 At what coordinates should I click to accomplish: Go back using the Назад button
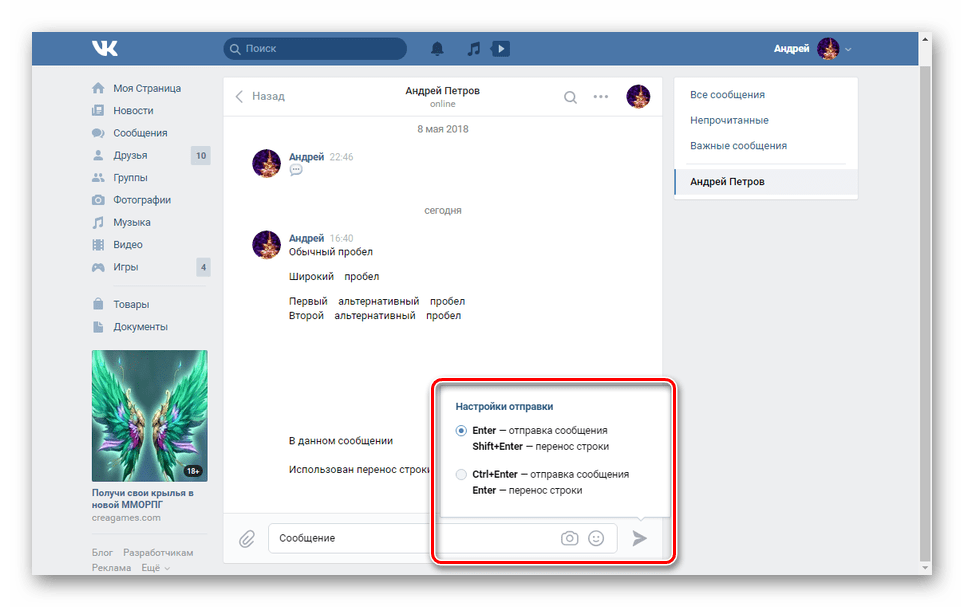pyautogui.click(x=262, y=97)
